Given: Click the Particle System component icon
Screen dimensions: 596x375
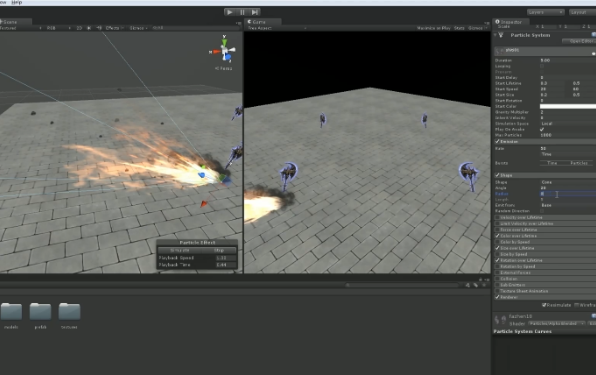Looking at the screenshot, I should click(501, 35).
